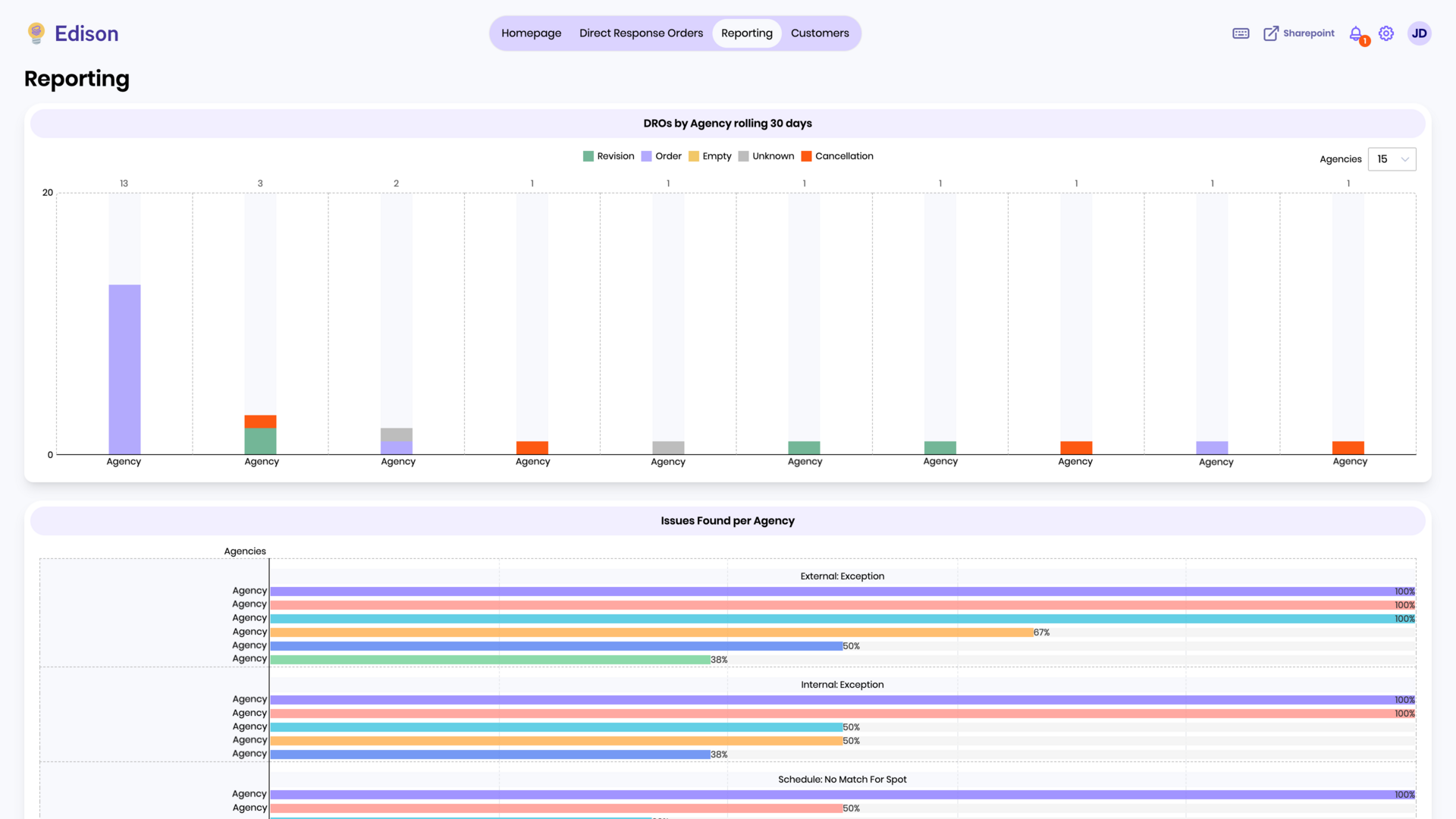This screenshot has height=819, width=1456.
Task: Click the Edison brand name link
Action: pos(86,33)
